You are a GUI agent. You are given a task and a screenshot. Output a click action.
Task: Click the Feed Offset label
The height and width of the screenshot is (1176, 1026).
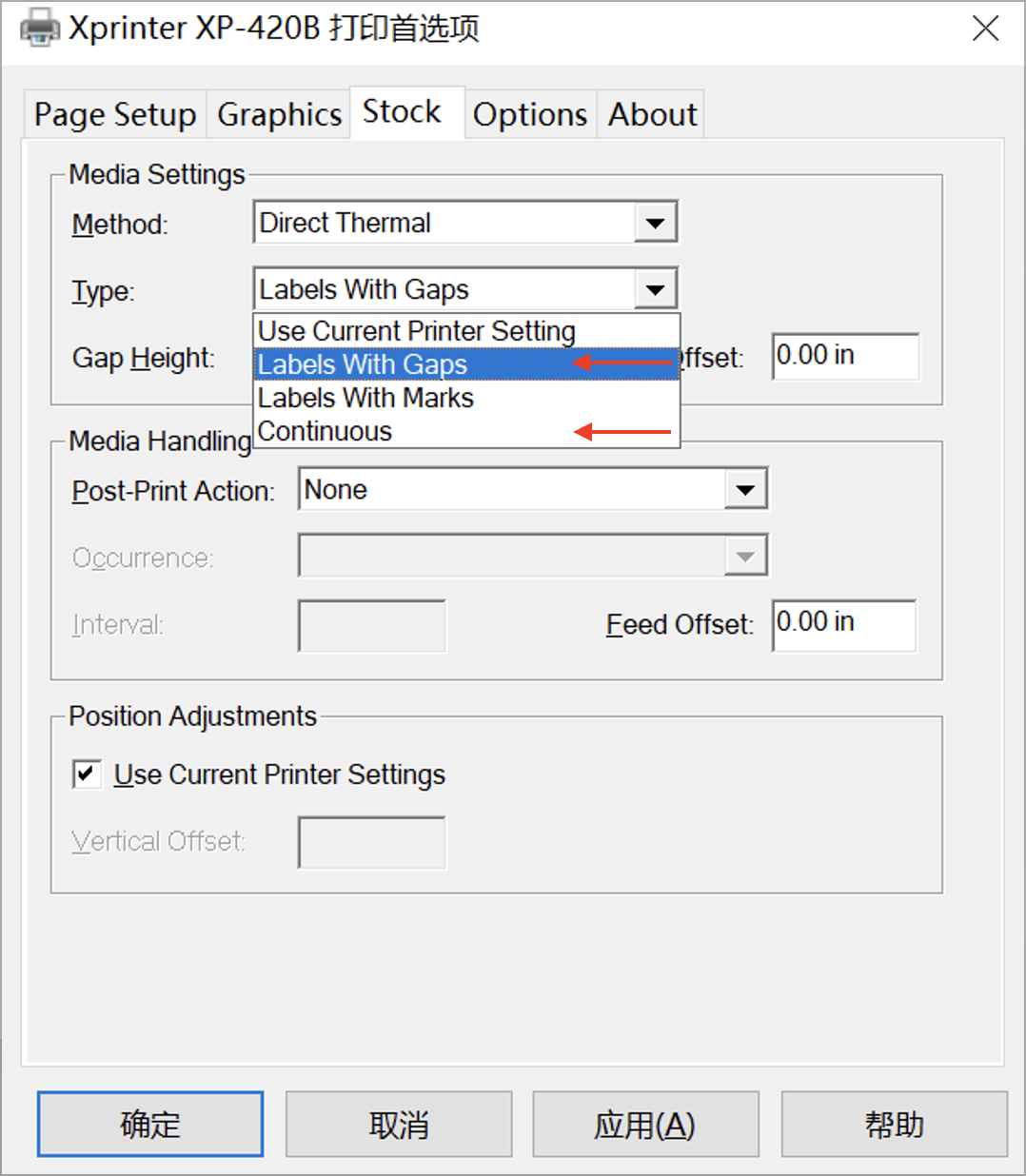pyautogui.click(x=680, y=625)
